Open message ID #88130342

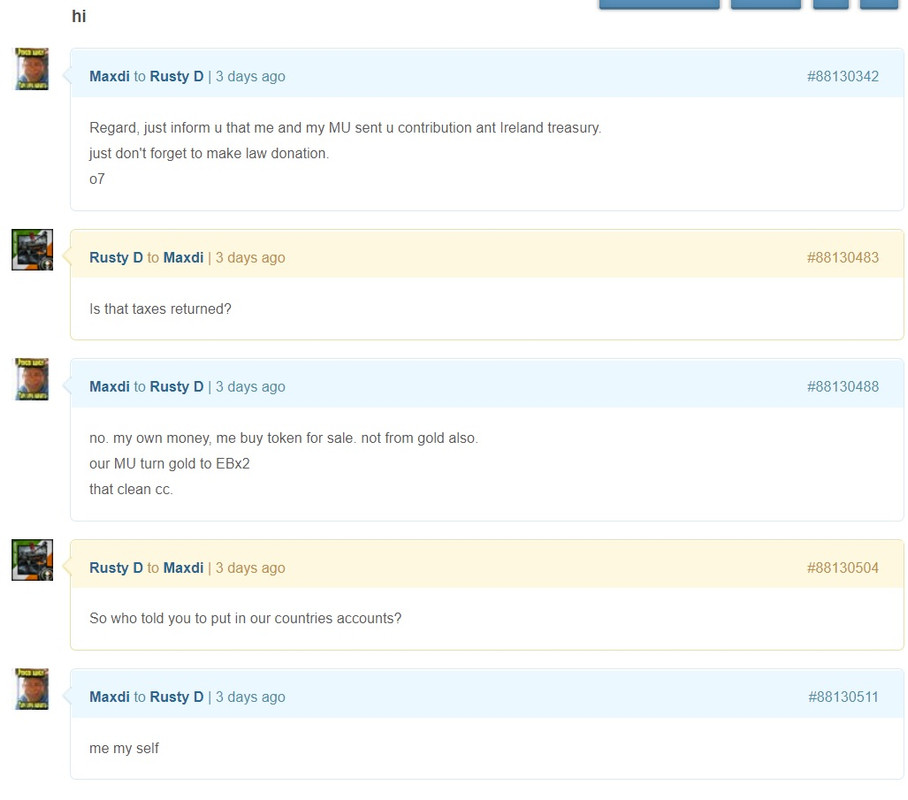[x=843, y=76]
